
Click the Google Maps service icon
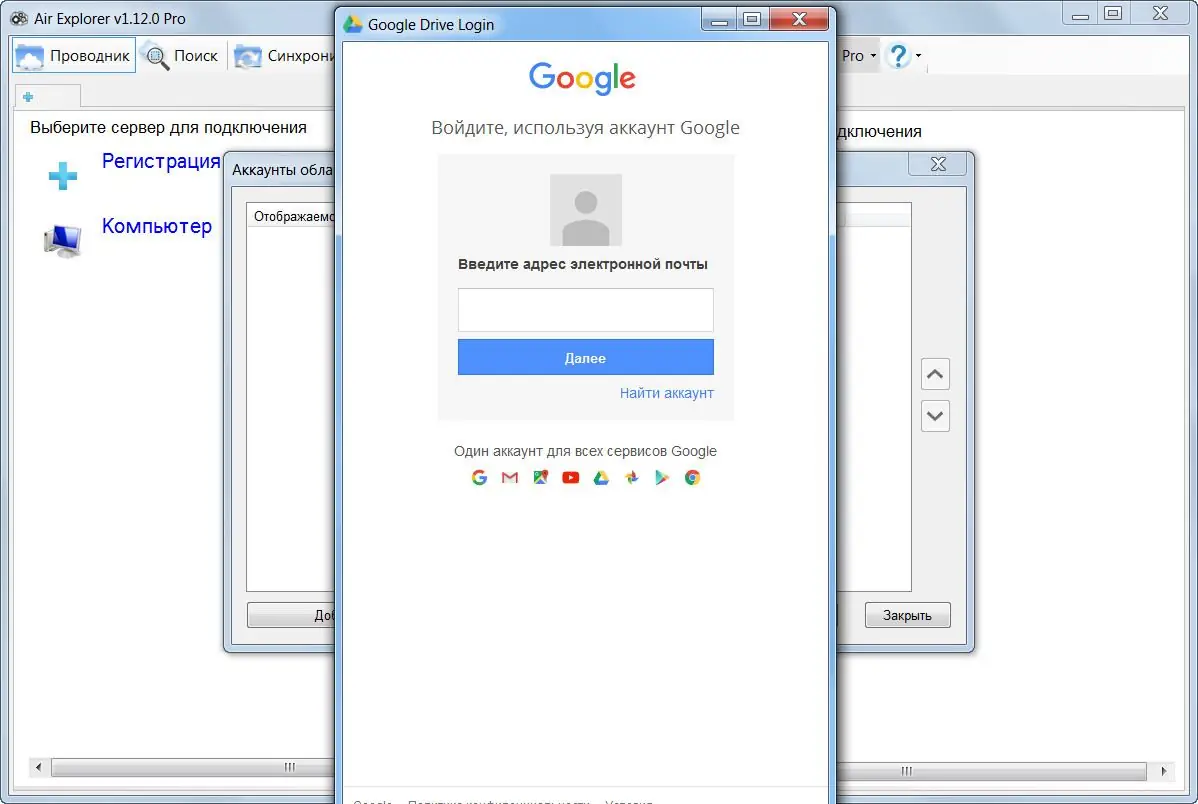point(540,478)
